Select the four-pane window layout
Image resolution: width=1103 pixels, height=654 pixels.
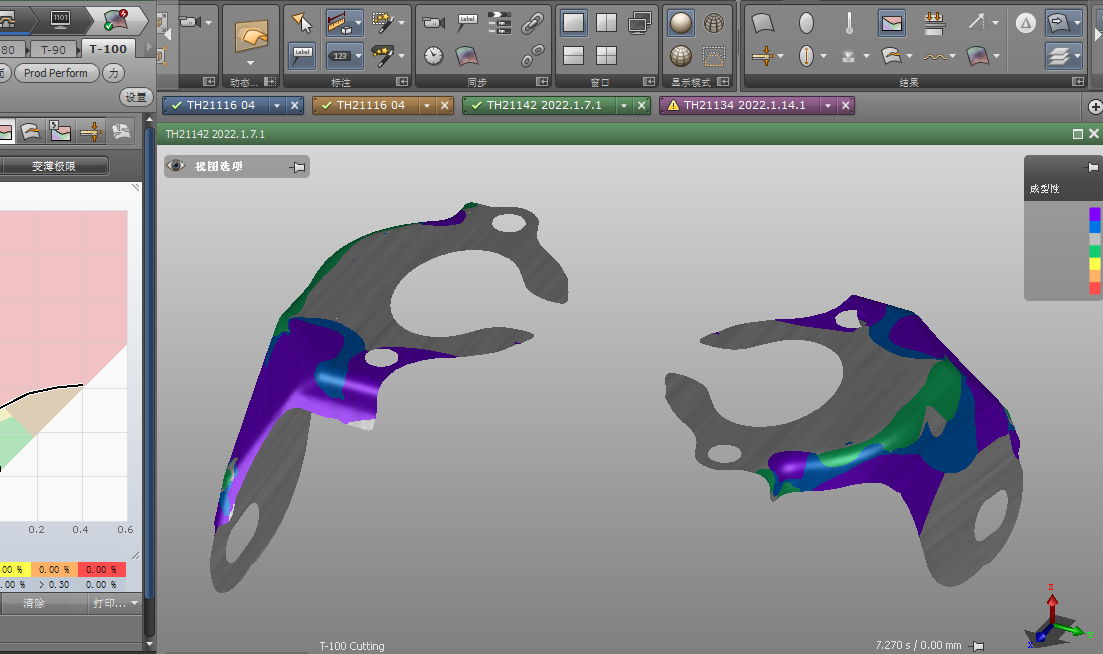606,56
